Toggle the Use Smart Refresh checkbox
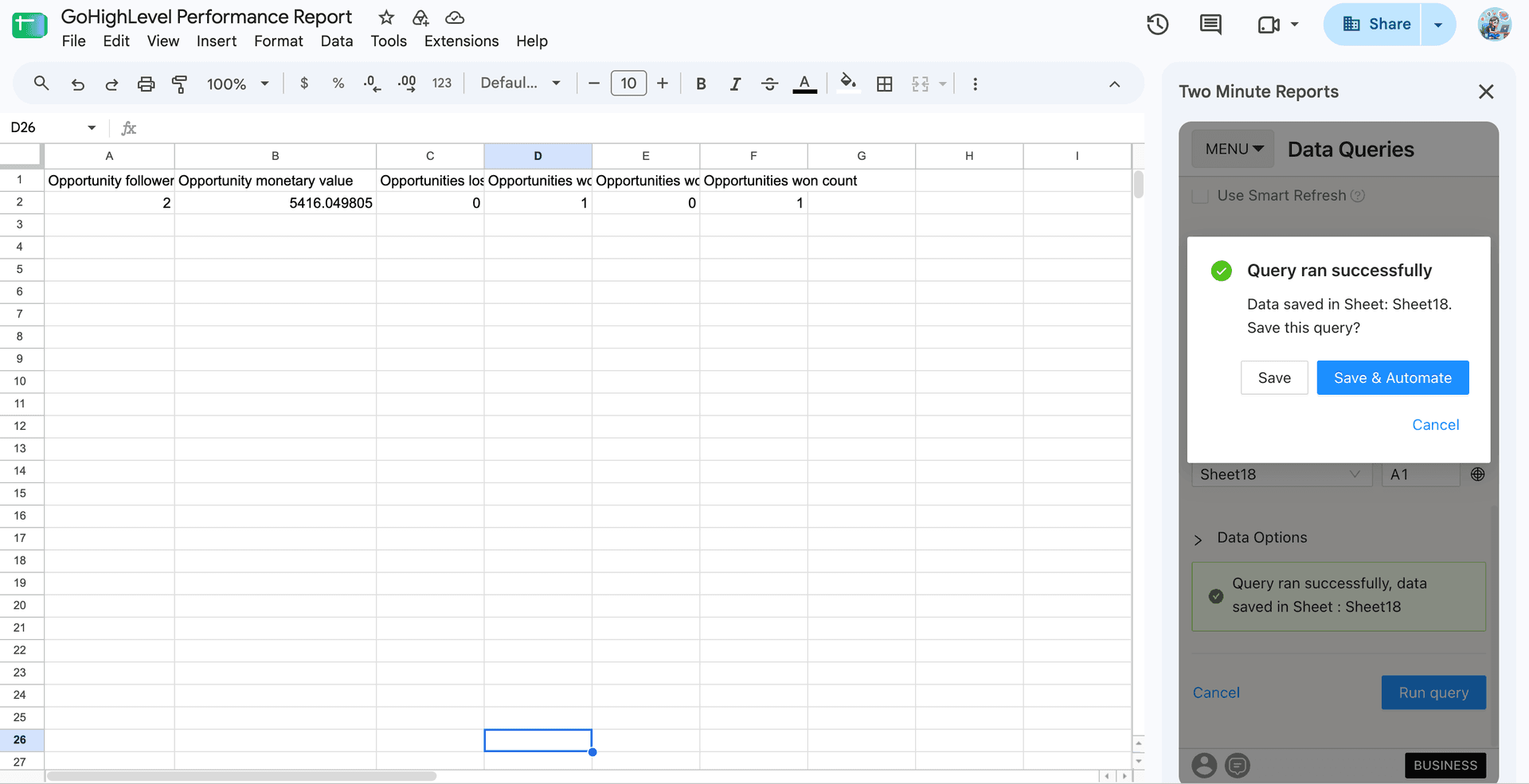 pyautogui.click(x=1200, y=196)
